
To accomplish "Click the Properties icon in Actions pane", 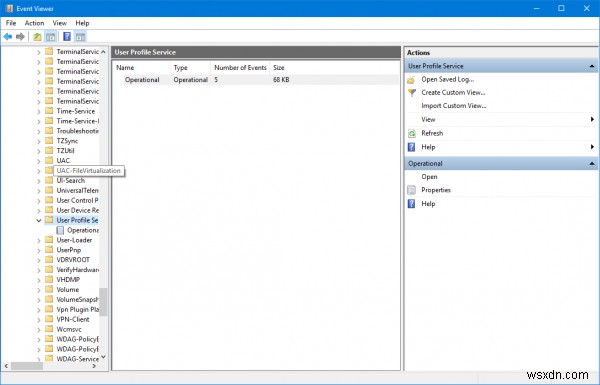I will point(411,190).
